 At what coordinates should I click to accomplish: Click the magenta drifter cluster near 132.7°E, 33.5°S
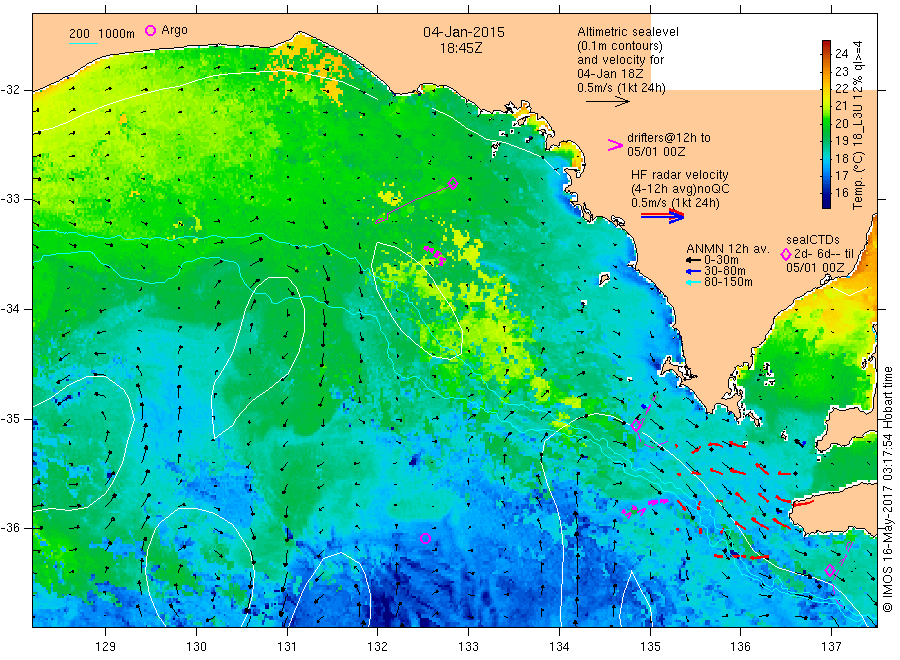point(435,255)
